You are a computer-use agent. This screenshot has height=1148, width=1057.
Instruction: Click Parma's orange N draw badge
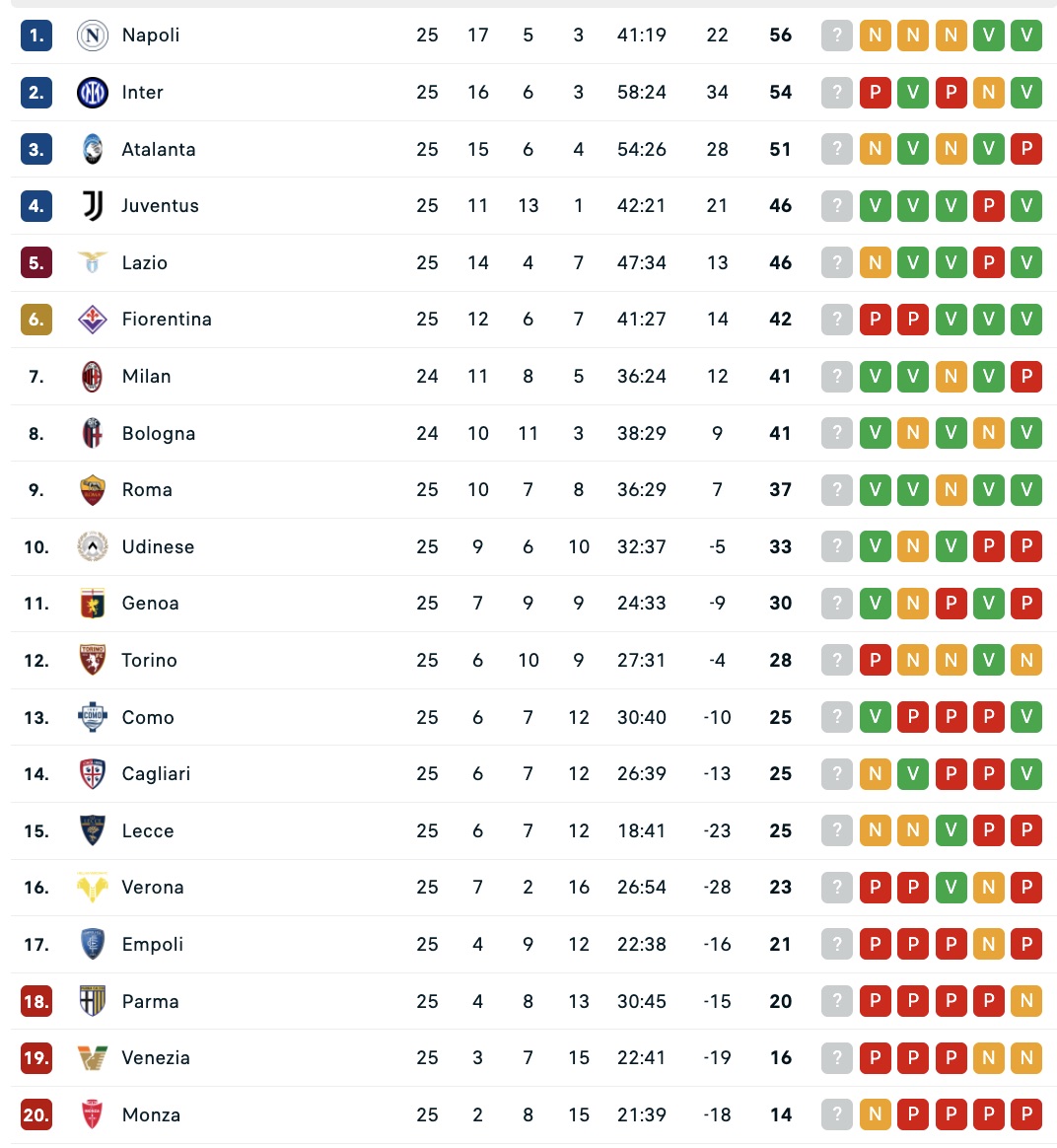tap(1026, 1002)
